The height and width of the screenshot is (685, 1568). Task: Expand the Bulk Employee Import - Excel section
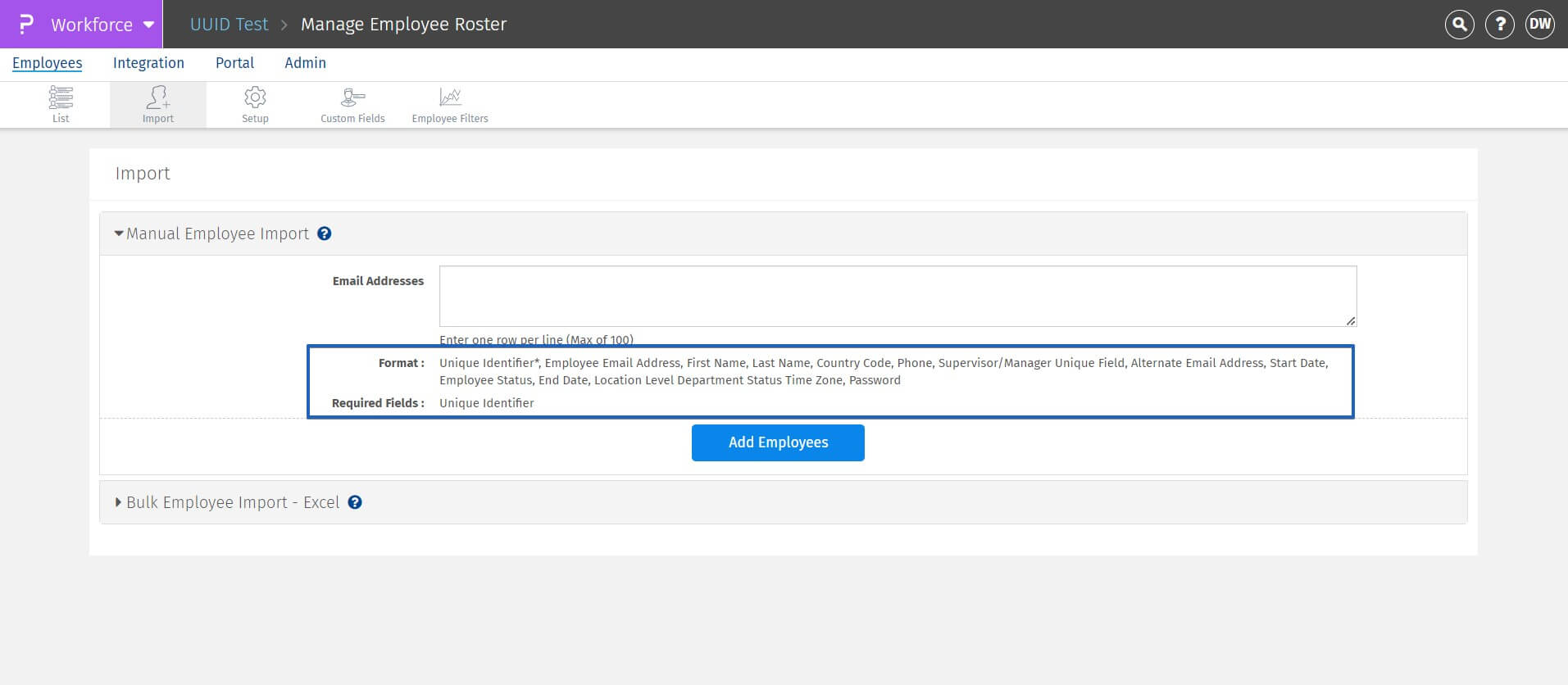120,502
